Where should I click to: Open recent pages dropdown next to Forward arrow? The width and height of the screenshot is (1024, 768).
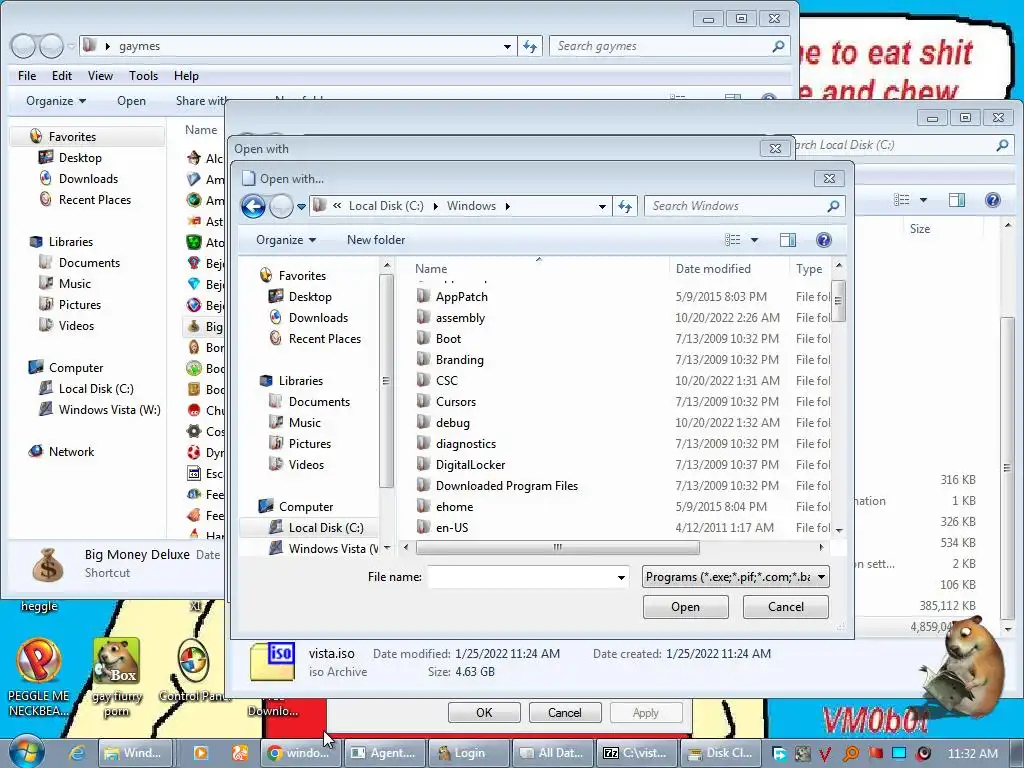click(301, 207)
